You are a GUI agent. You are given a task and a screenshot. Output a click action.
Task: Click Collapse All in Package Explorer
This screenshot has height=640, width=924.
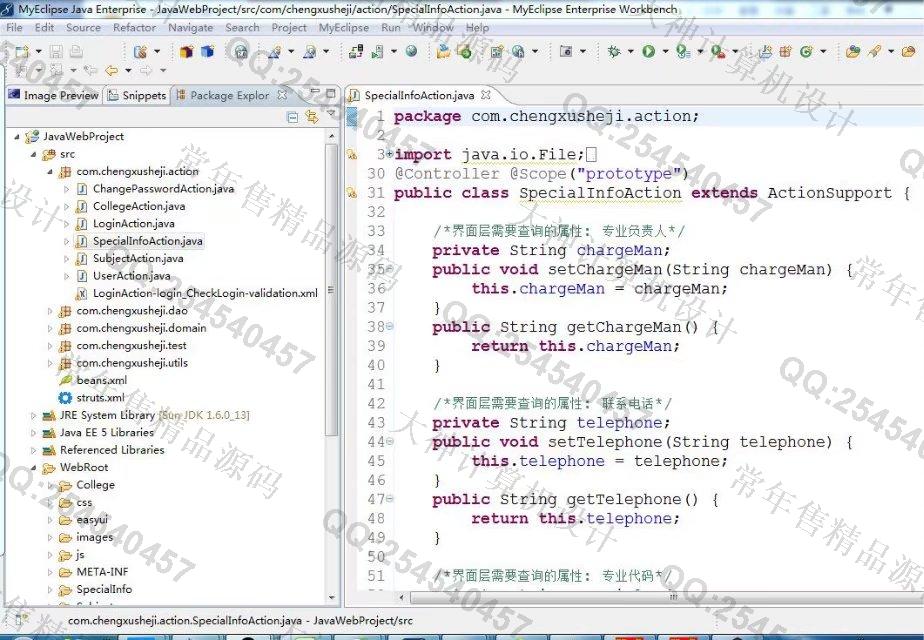(292, 117)
